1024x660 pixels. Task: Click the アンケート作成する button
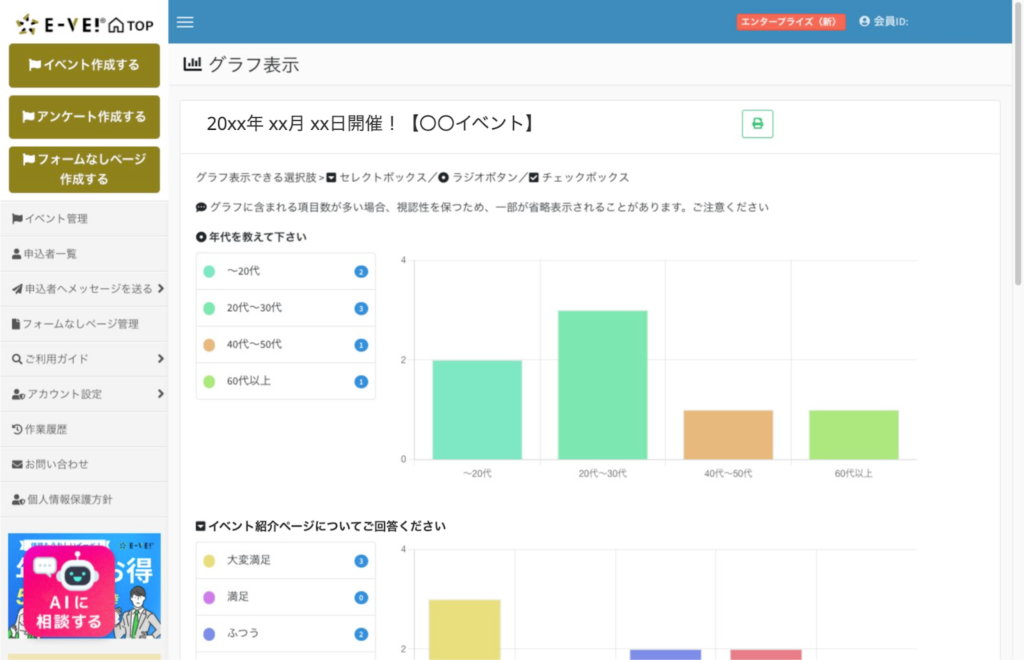click(84, 117)
